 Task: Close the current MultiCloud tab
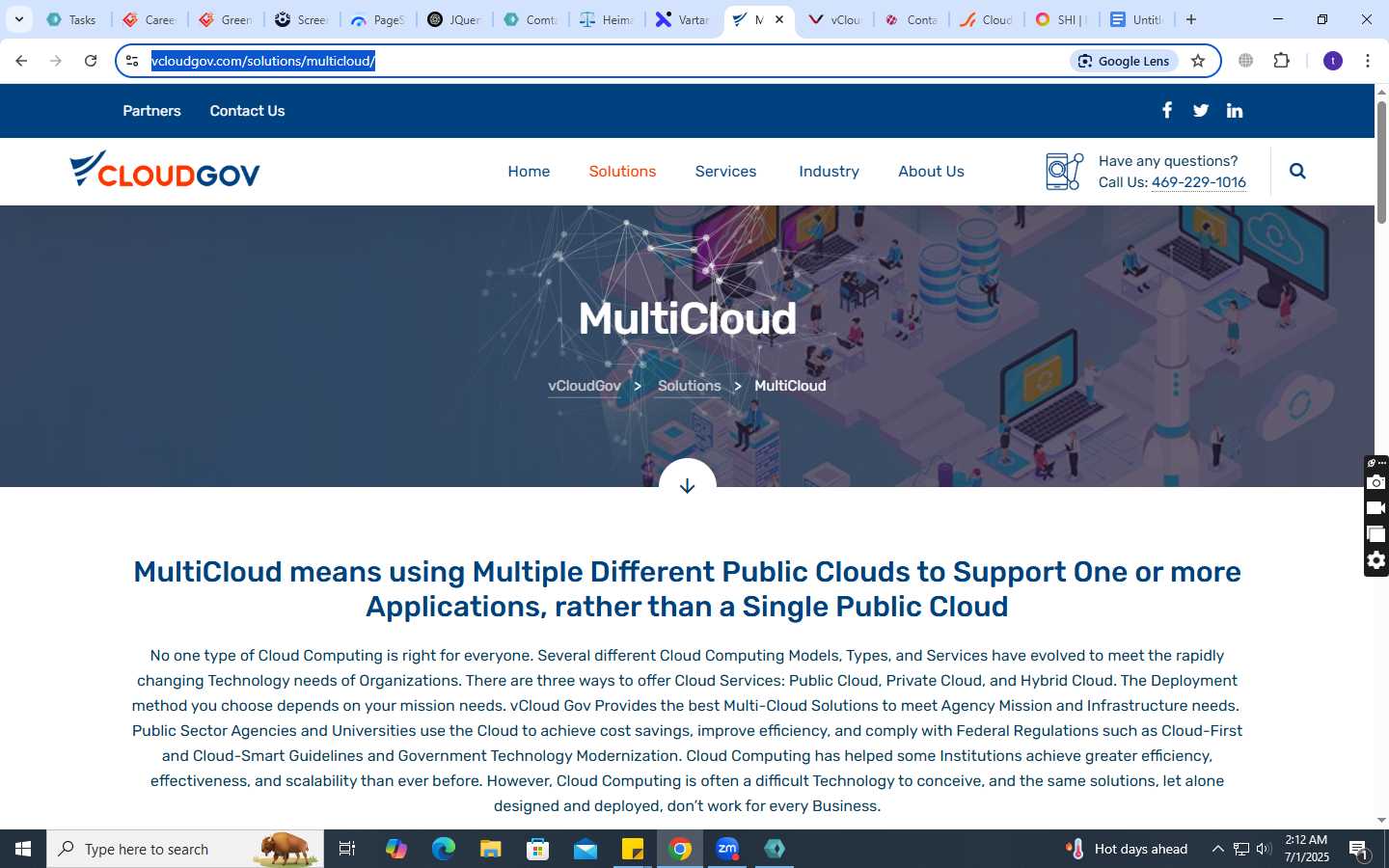click(779, 19)
